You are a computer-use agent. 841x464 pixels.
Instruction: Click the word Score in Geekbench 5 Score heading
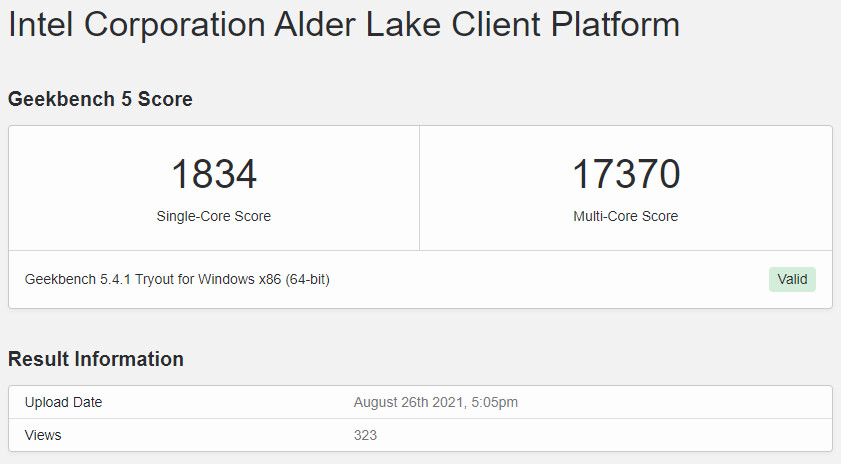(x=165, y=100)
